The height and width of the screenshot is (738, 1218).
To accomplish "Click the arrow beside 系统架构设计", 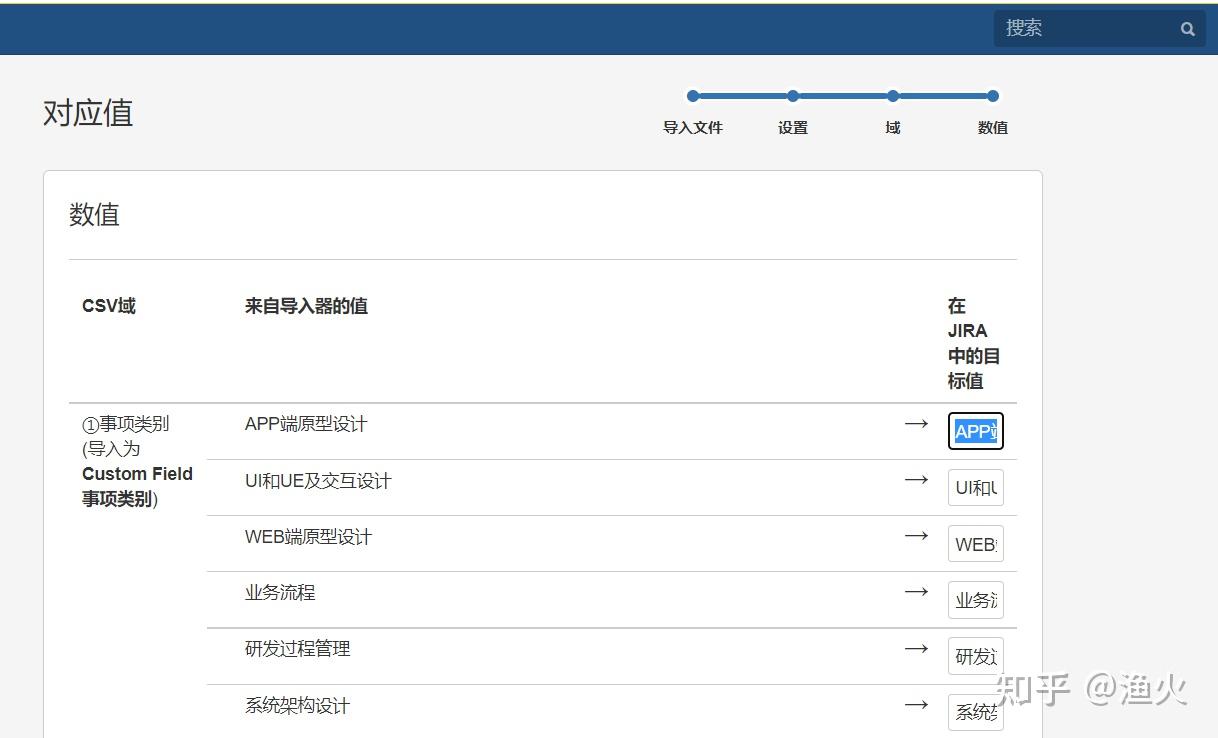I will coord(916,705).
